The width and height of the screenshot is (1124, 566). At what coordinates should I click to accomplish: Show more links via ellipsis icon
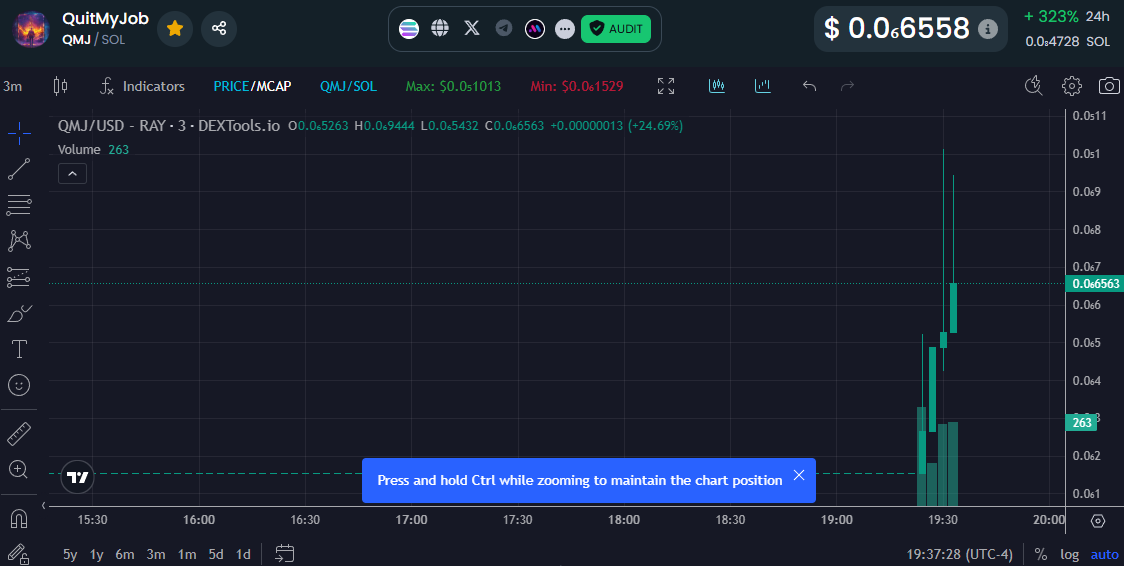click(x=565, y=29)
